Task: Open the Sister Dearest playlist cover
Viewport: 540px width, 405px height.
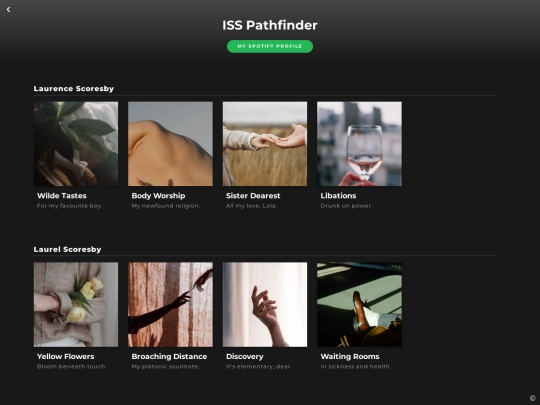Action: [265, 144]
